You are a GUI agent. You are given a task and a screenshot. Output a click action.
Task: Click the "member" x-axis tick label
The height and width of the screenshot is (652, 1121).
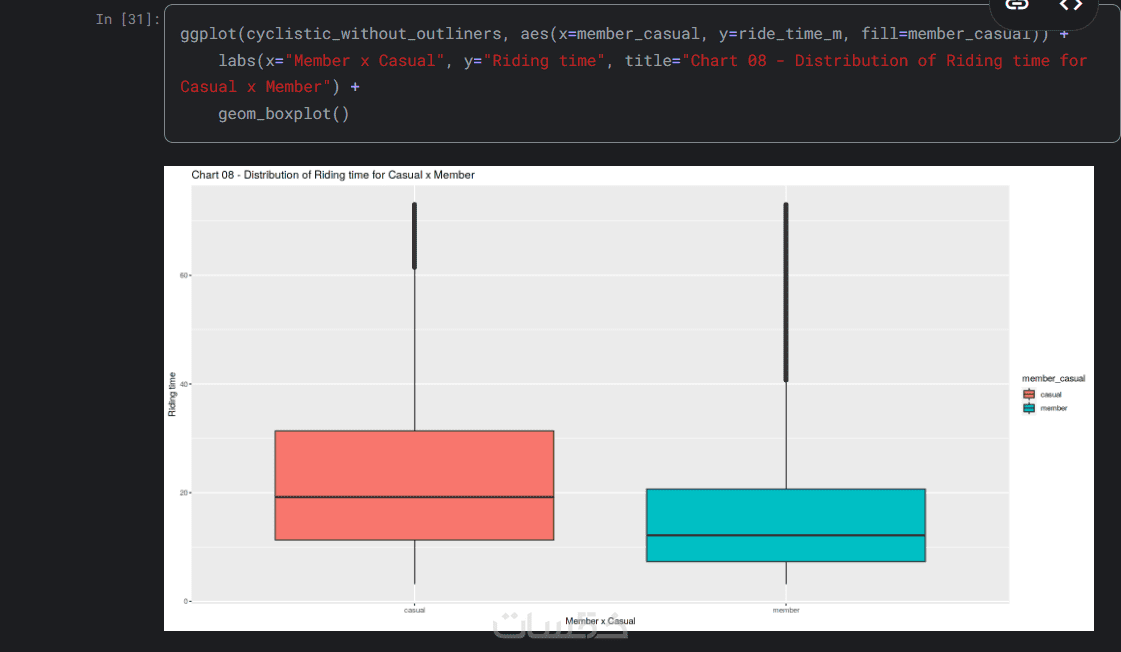pos(786,610)
